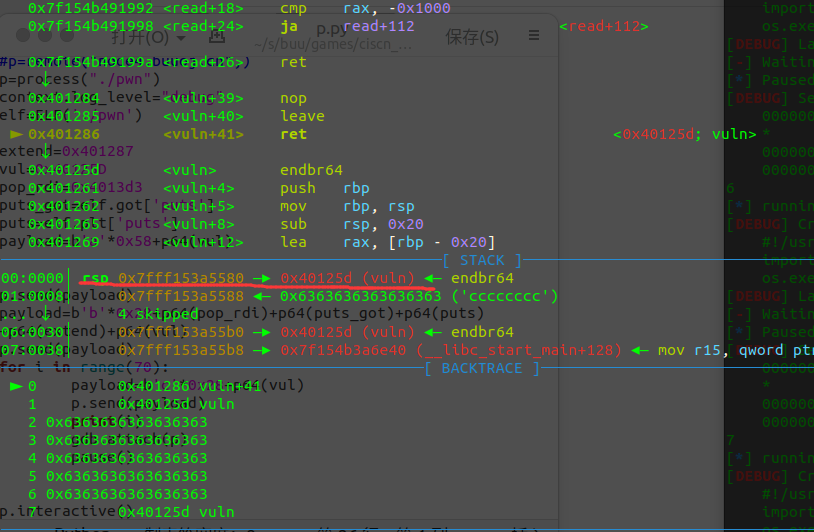814x532 pixels.
Task: Click the BACKTRACE section header
Action: (x=482, y=368)
